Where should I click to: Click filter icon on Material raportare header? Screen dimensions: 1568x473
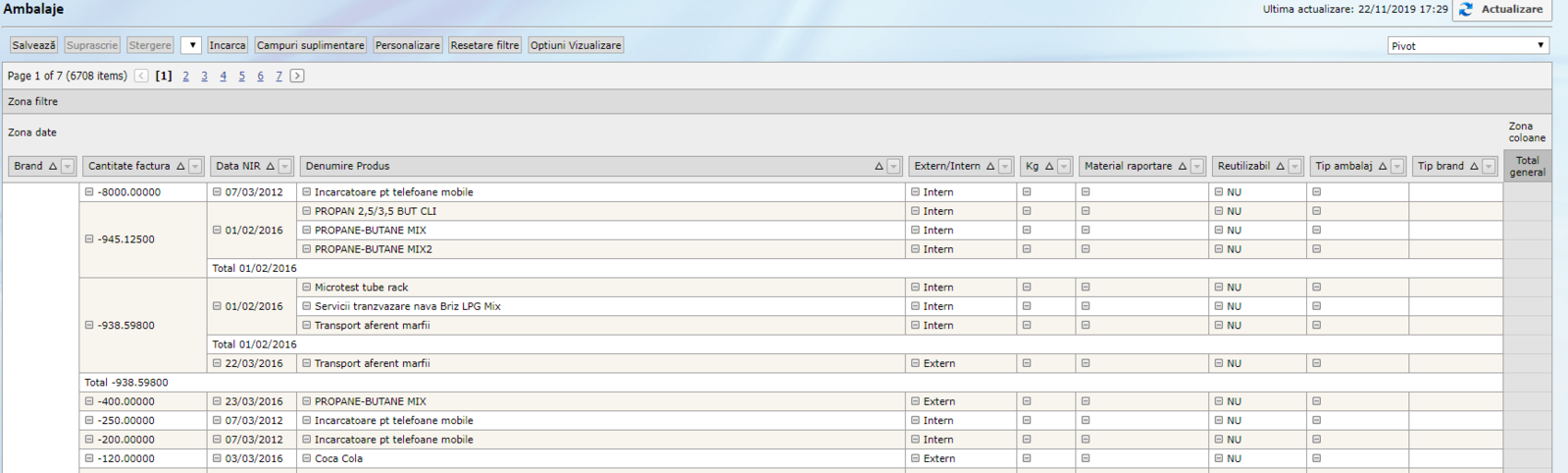pos(1197,167)
